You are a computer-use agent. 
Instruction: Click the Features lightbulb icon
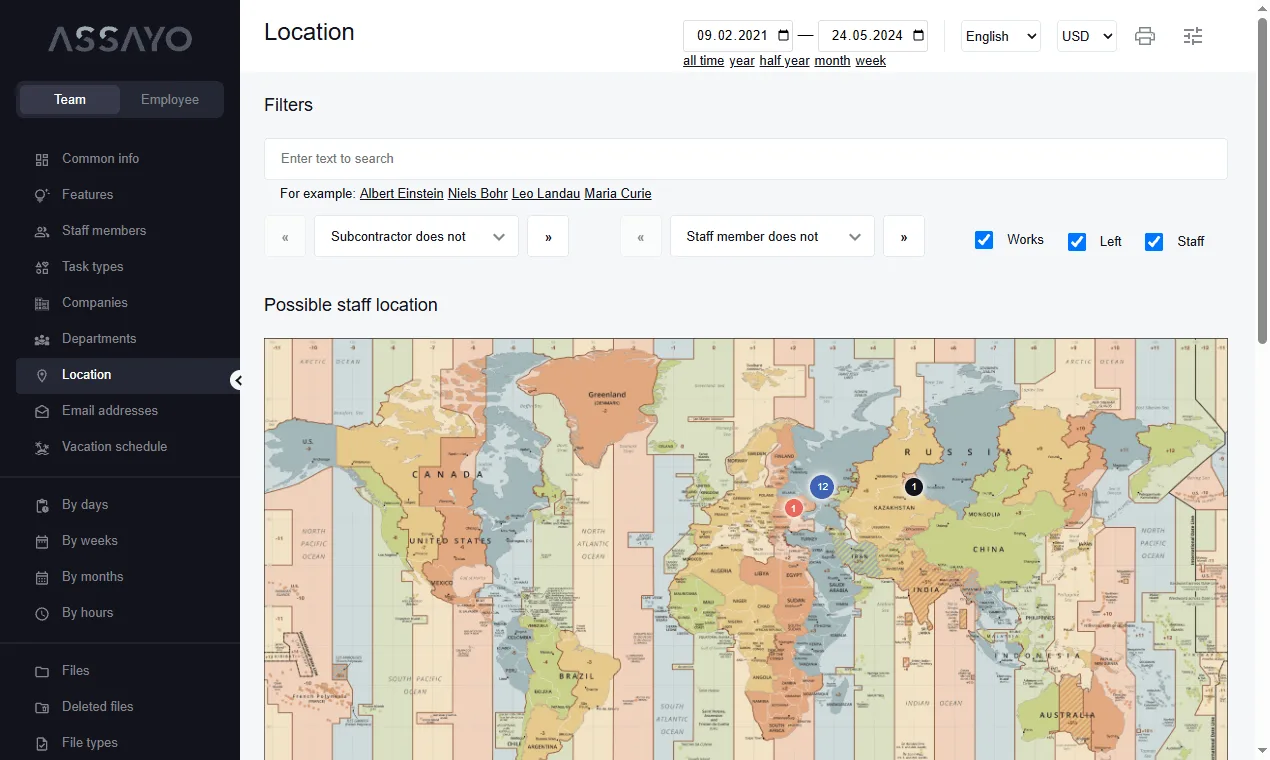pyautogui.click(x=42, y=195)
